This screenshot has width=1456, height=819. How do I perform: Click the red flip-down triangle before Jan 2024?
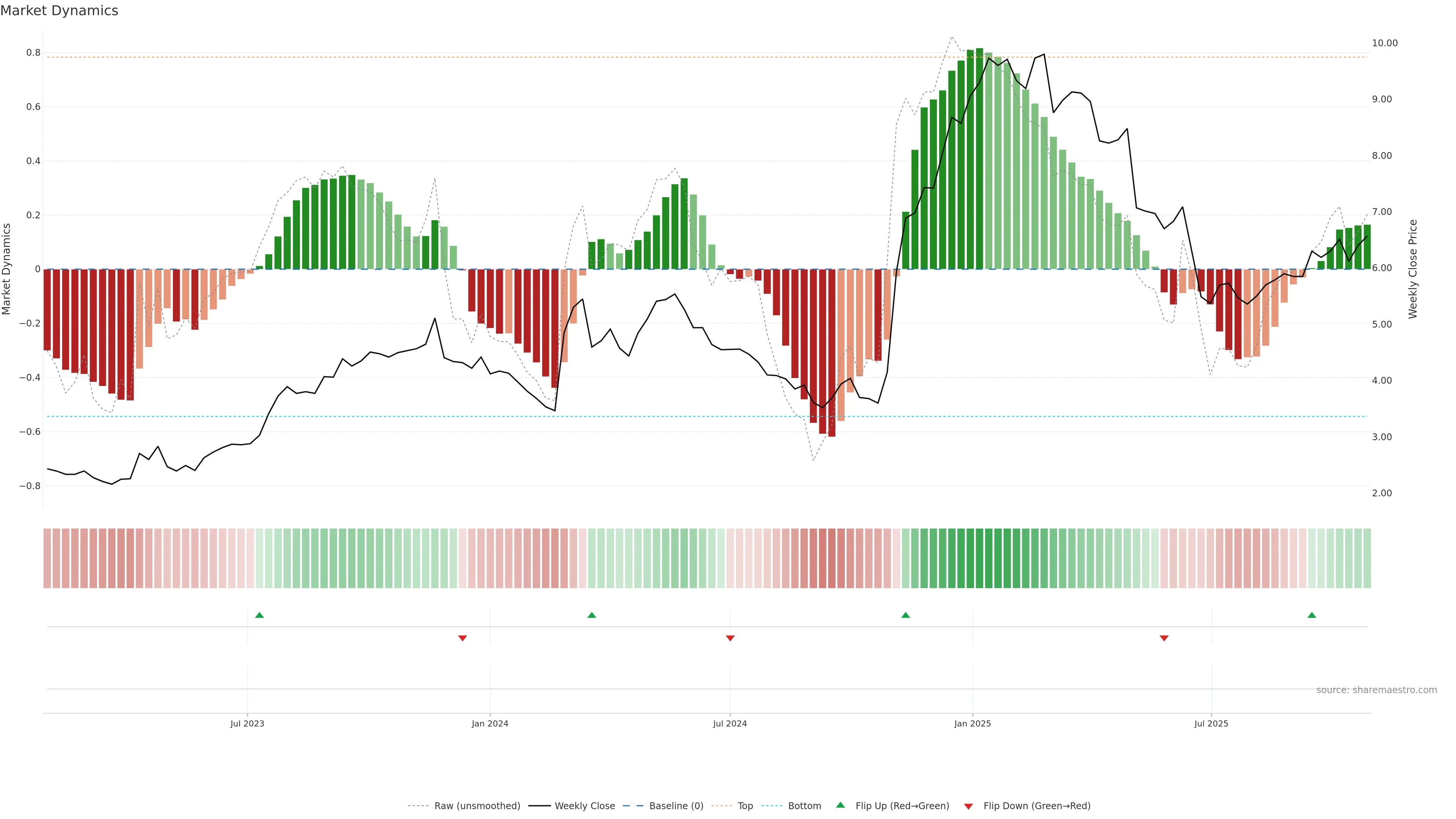(462, 638)
